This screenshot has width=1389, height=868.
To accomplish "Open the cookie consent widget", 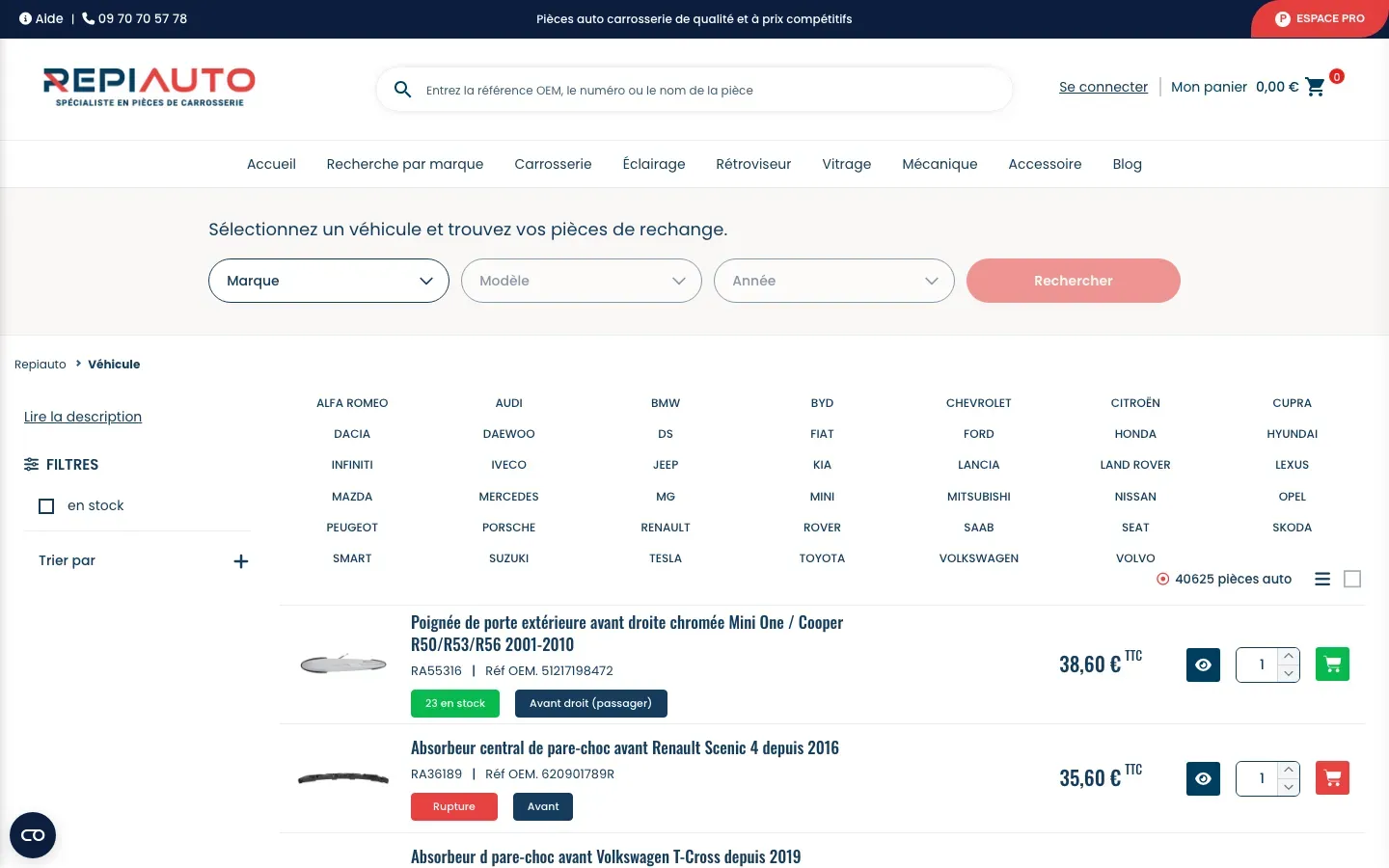I will tap(33, 835).
